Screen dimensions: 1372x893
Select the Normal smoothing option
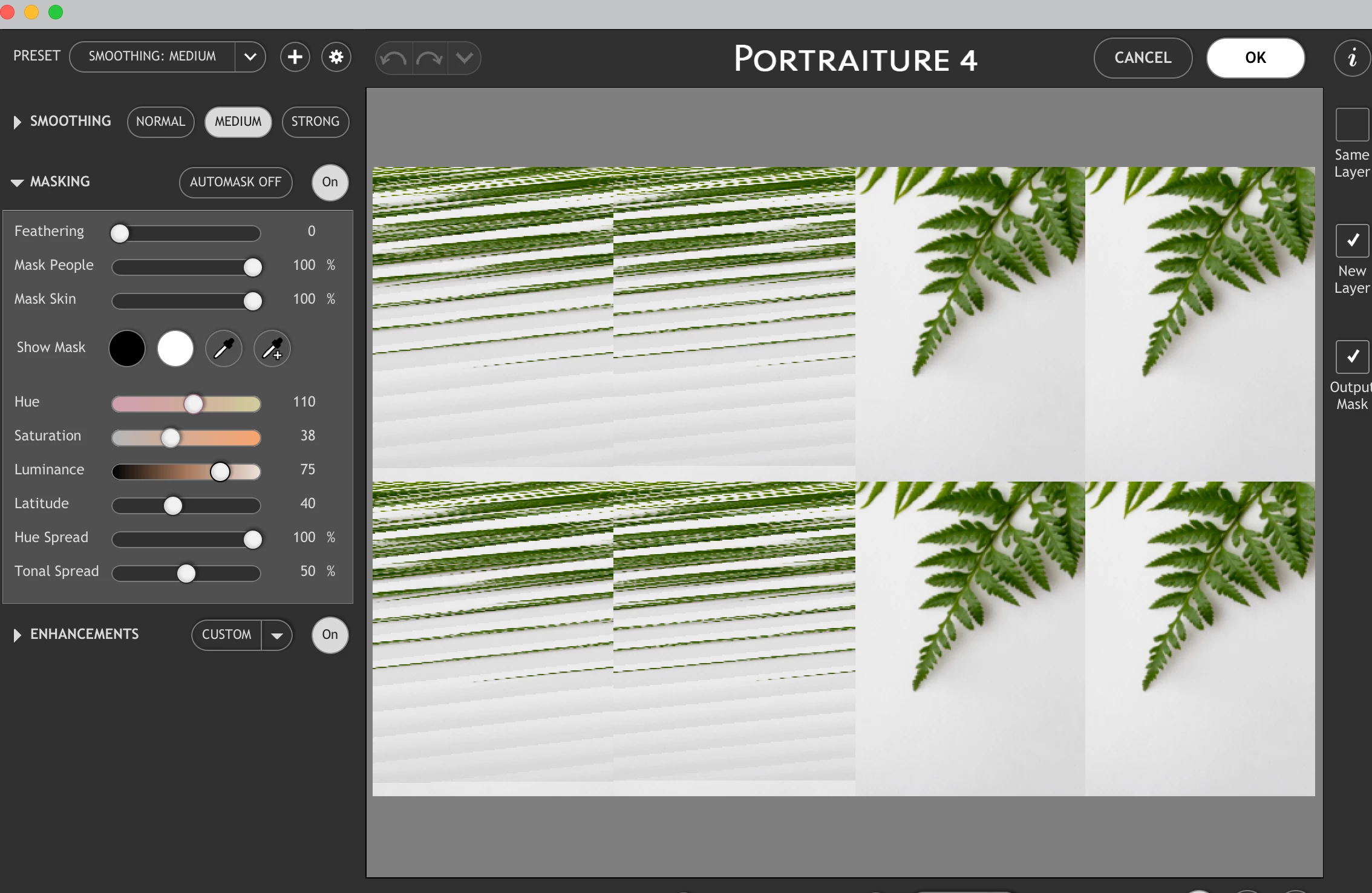pyautogui.click(x=160, y=122)
